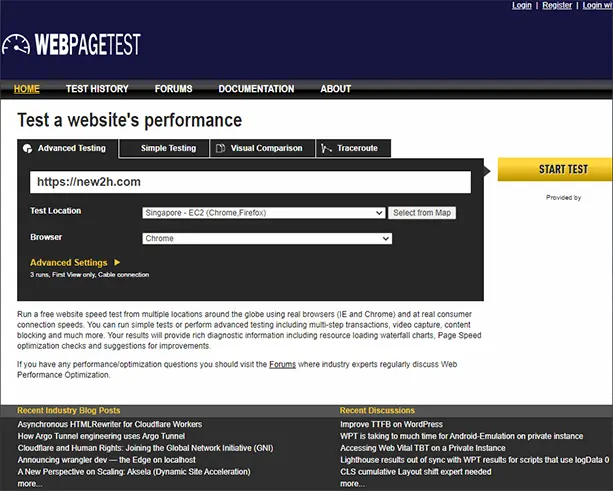Open FORUMS in navigation bar

pos(174,89)
